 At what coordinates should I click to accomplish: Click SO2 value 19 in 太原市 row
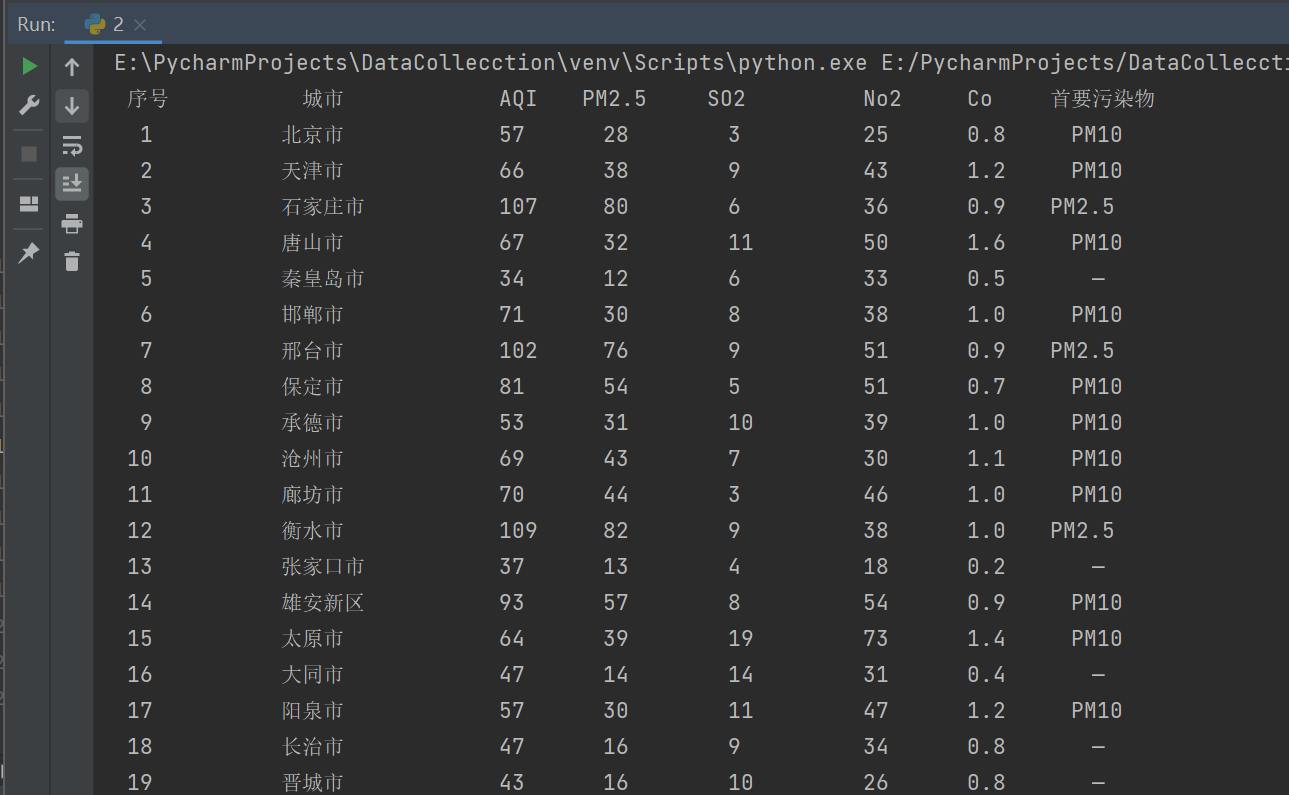coord(740,639)
